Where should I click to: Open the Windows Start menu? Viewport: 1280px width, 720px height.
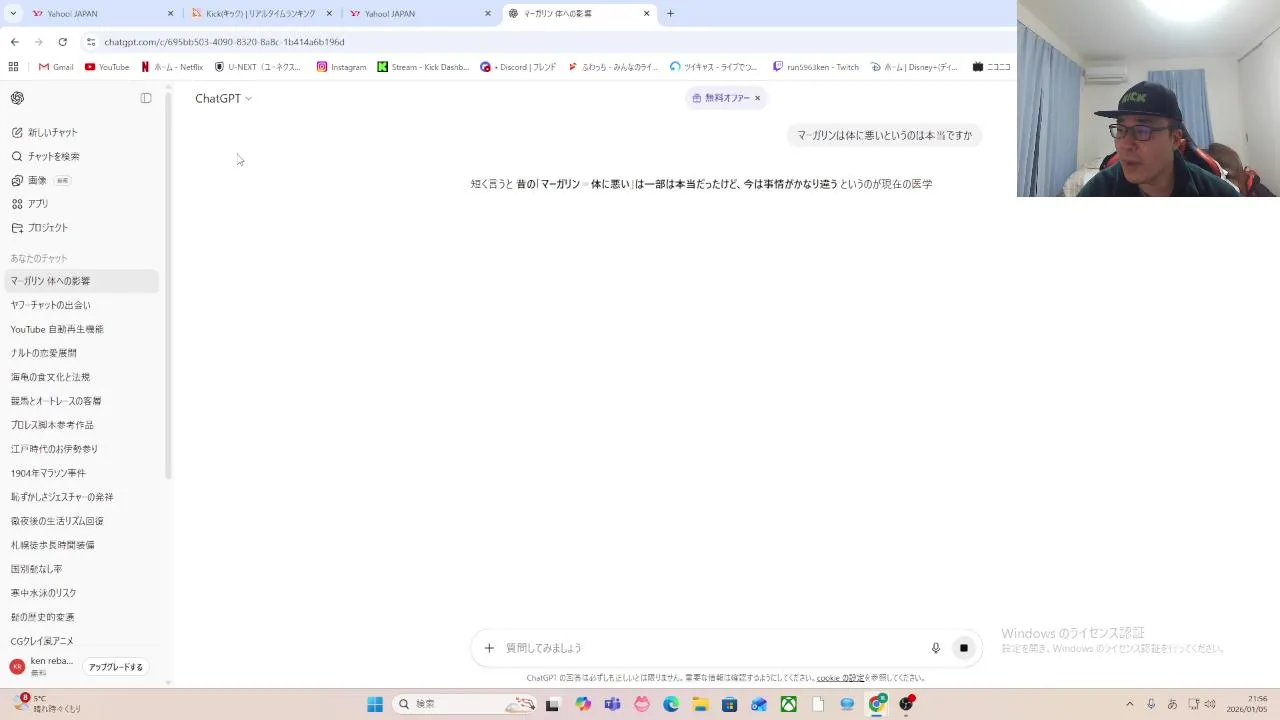375,704
